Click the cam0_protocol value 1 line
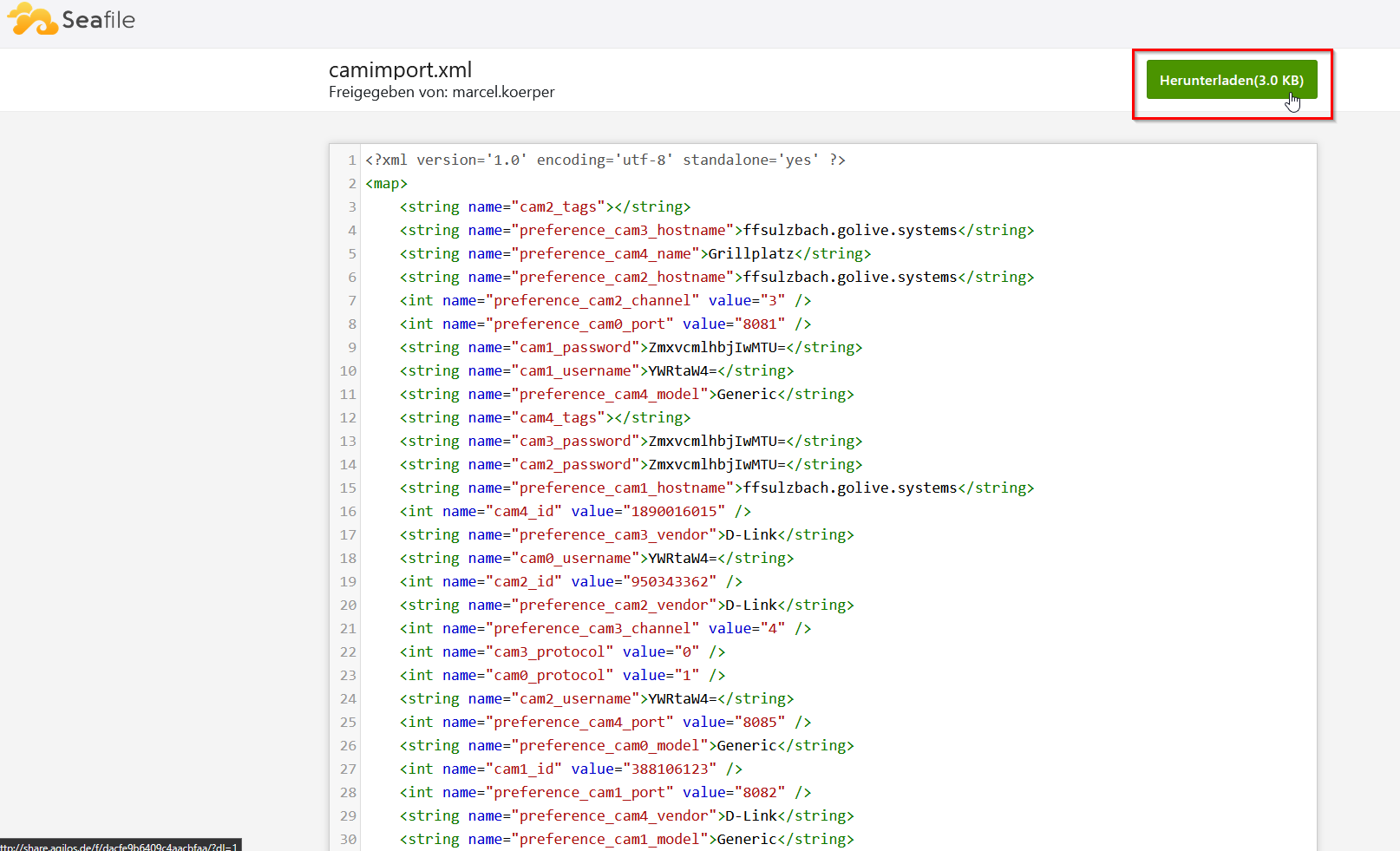Viewport: 1400px width, 851px height. pyautogui.click(x=562, y=675)
